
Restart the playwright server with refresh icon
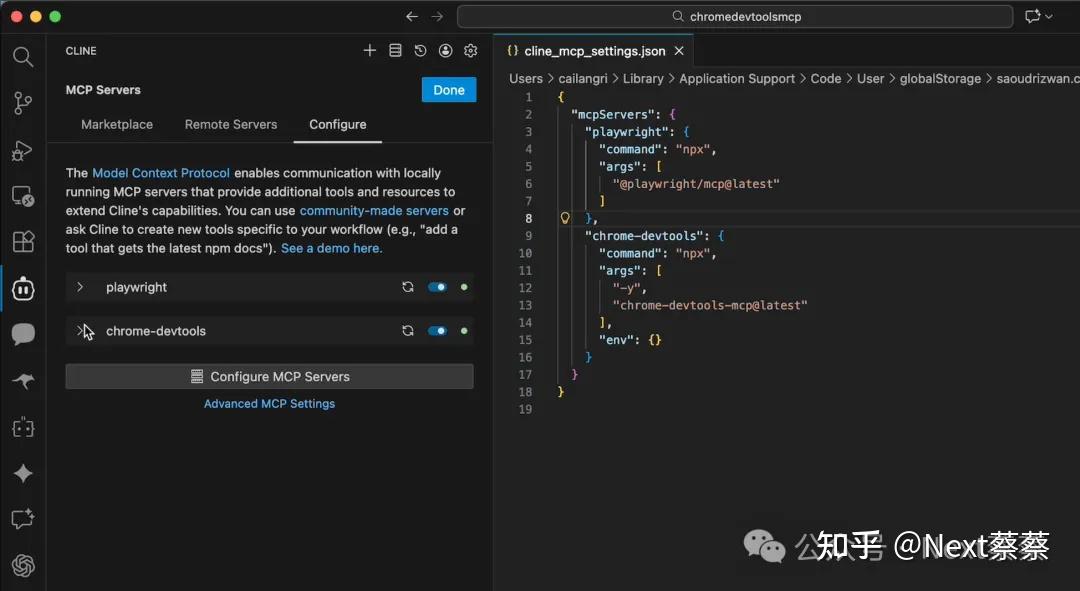pos(408,287)
